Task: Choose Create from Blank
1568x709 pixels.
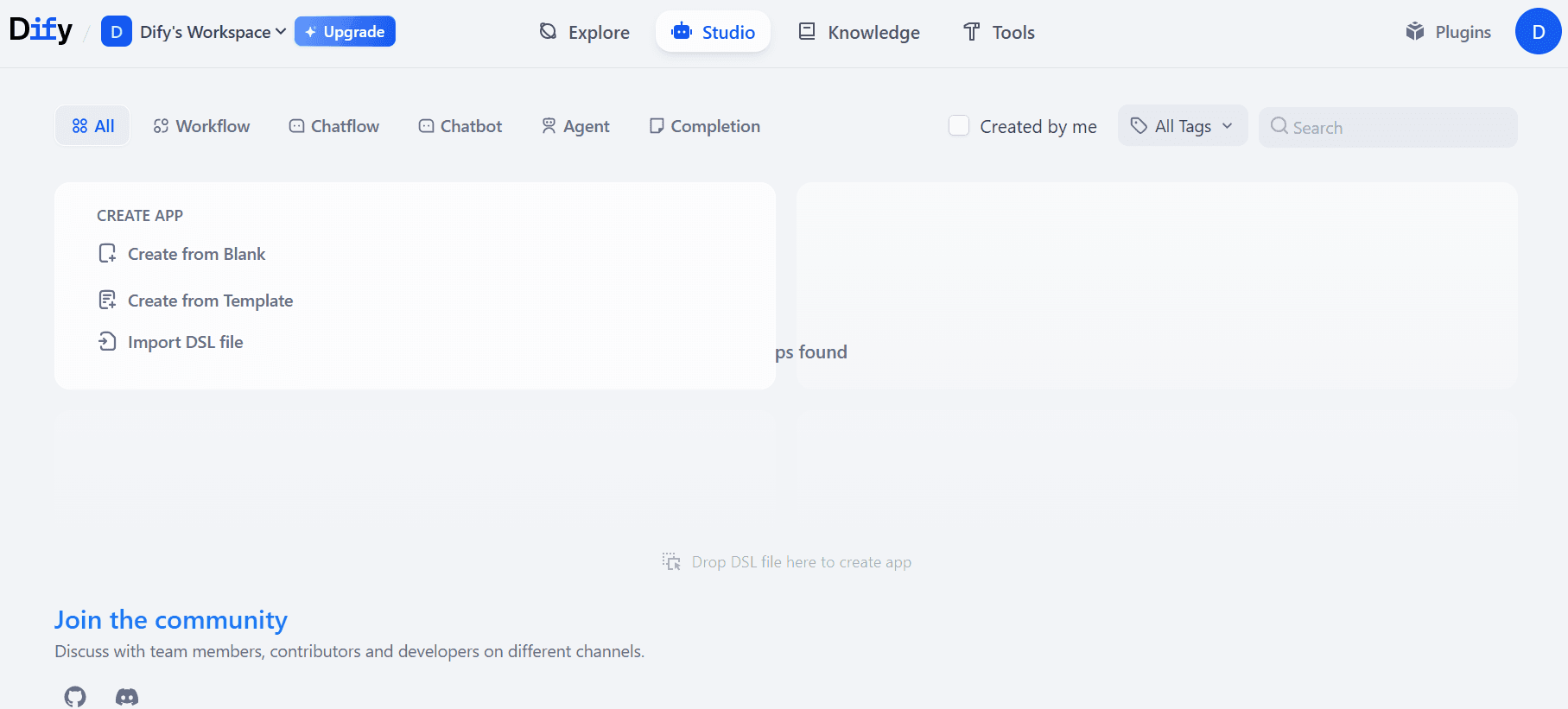Action: pyautogui.click(x=182, y=254)
